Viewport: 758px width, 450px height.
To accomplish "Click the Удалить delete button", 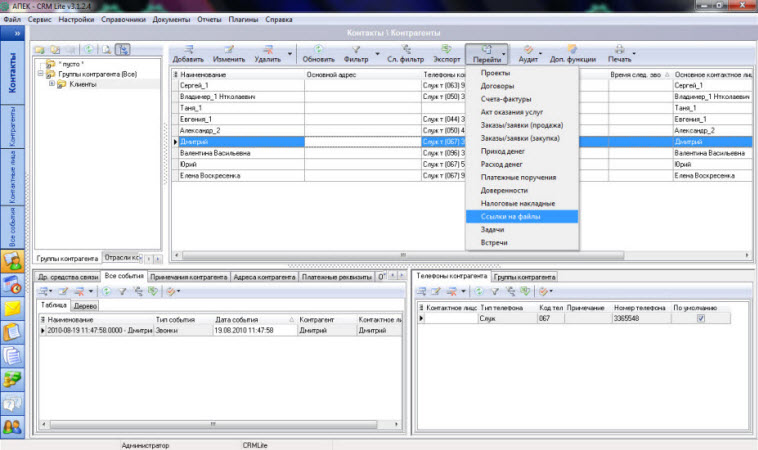I will (x=267, y=54).
